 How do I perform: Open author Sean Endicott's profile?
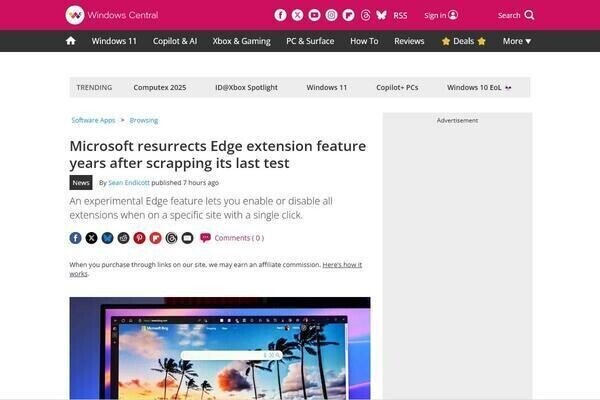[129, 183]
